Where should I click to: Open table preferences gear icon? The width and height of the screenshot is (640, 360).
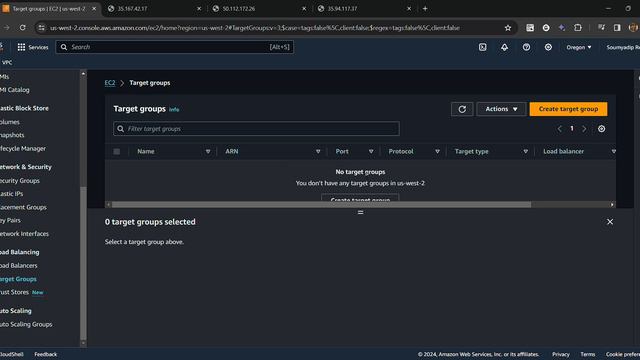coord(602,129)
